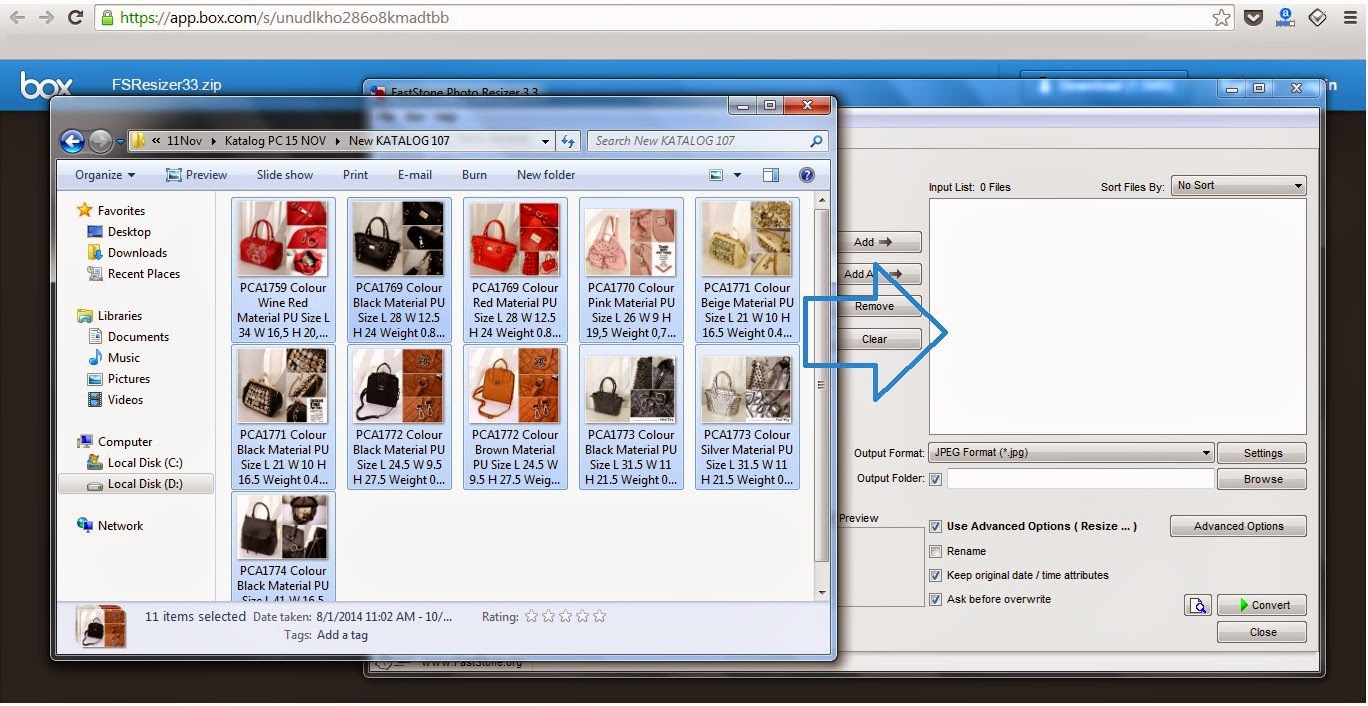Expand the Output Format dropdown
This screenshot has height=706, width=1368.
tap(1070, 453)
